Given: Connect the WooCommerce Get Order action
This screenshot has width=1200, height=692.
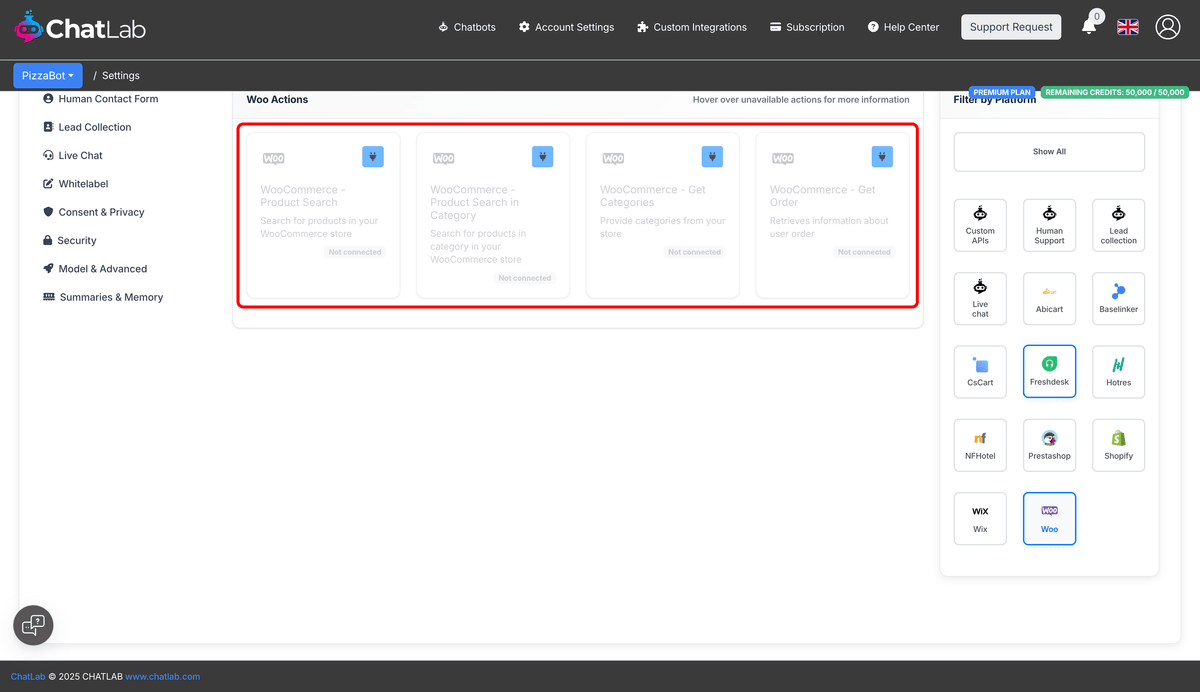Looking at the screenshot, I should [882, 156].
